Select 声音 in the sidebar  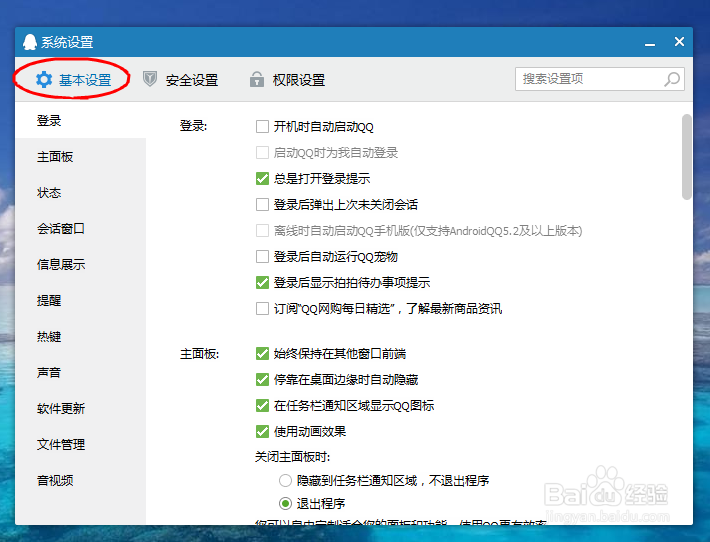coord(81,373)
